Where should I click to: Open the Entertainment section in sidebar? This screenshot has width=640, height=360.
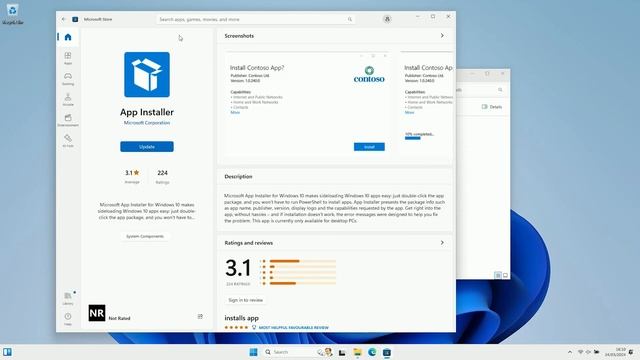coord(68,120)
